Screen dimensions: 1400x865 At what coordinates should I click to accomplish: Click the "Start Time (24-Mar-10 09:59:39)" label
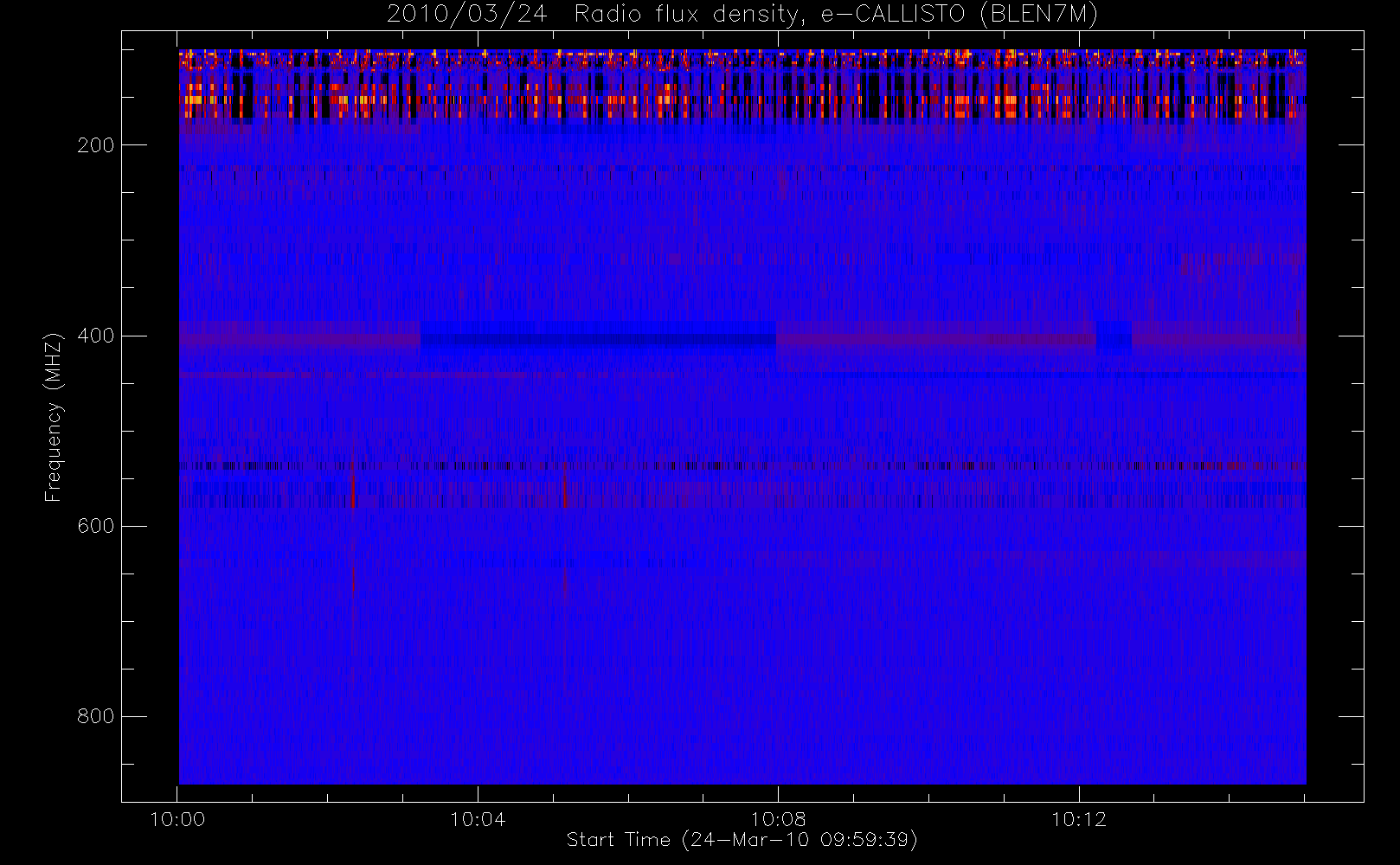click(x=742, y=840)
